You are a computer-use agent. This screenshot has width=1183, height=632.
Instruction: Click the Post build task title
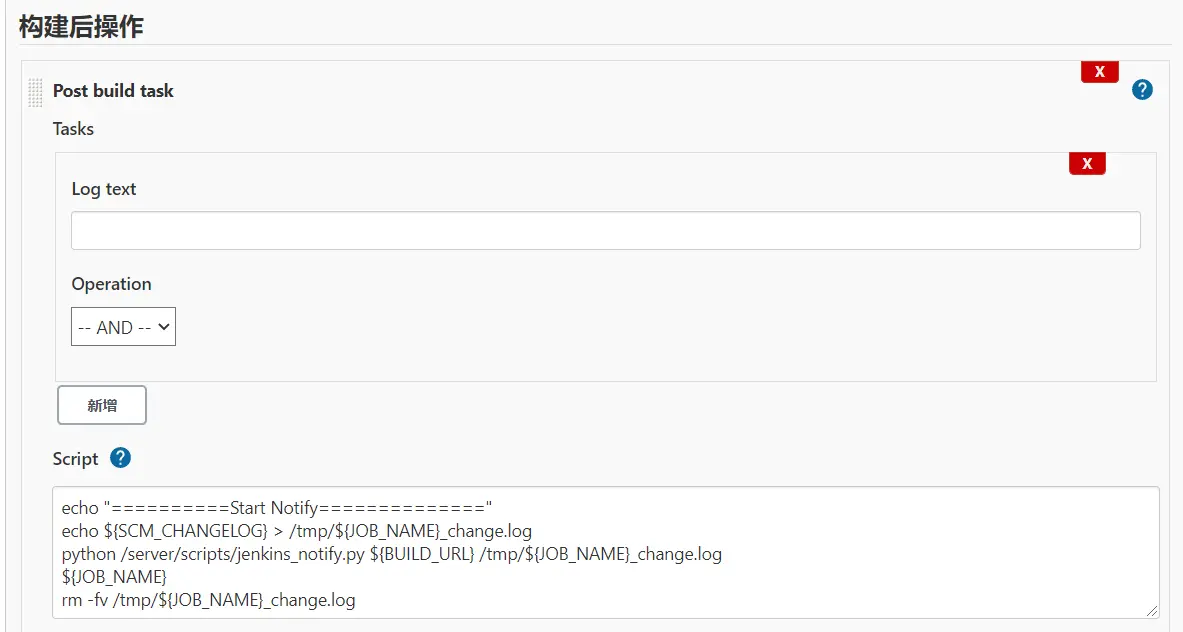(113, 91)
